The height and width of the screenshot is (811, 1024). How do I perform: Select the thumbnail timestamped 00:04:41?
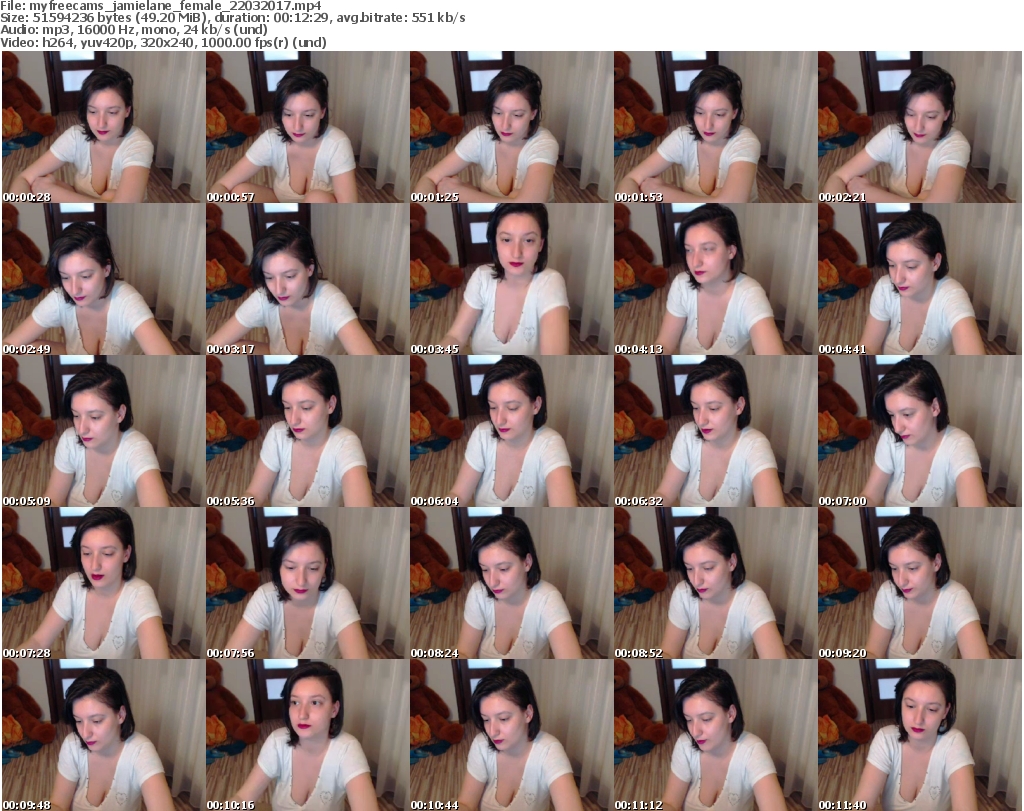pyautogui.click(x=920, y=279)
